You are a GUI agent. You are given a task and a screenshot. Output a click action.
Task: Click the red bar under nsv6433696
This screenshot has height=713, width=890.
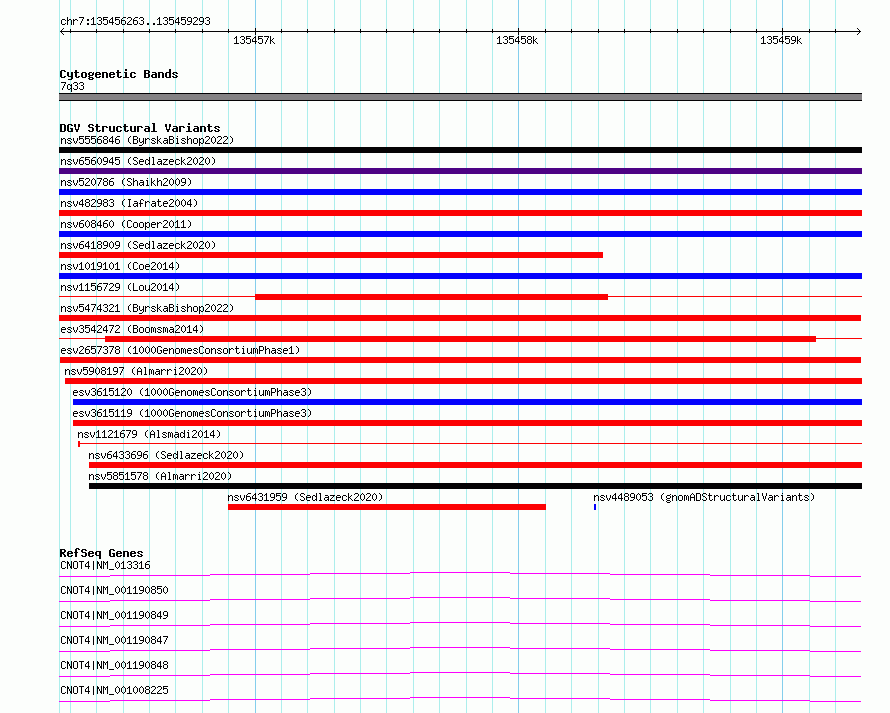475,465
